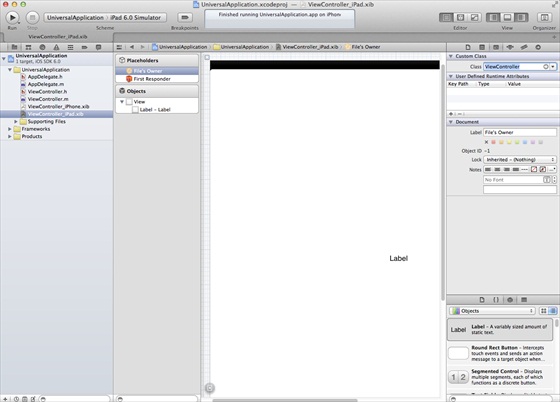Choose the iPad 6.0 Simulator destination

click(135, 17)
